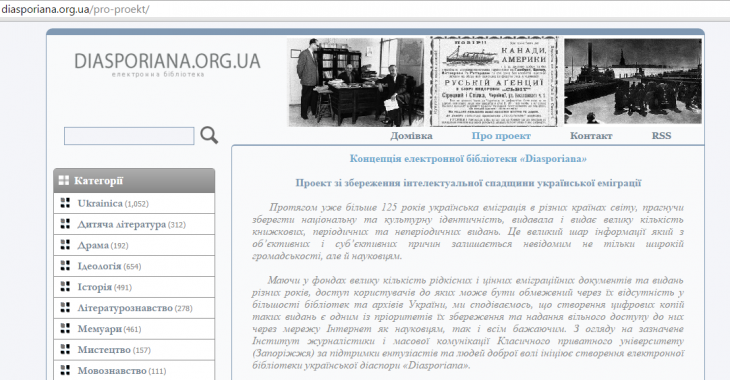
Task: Open the RSS feed link
Action: click(x=661, y=136)
